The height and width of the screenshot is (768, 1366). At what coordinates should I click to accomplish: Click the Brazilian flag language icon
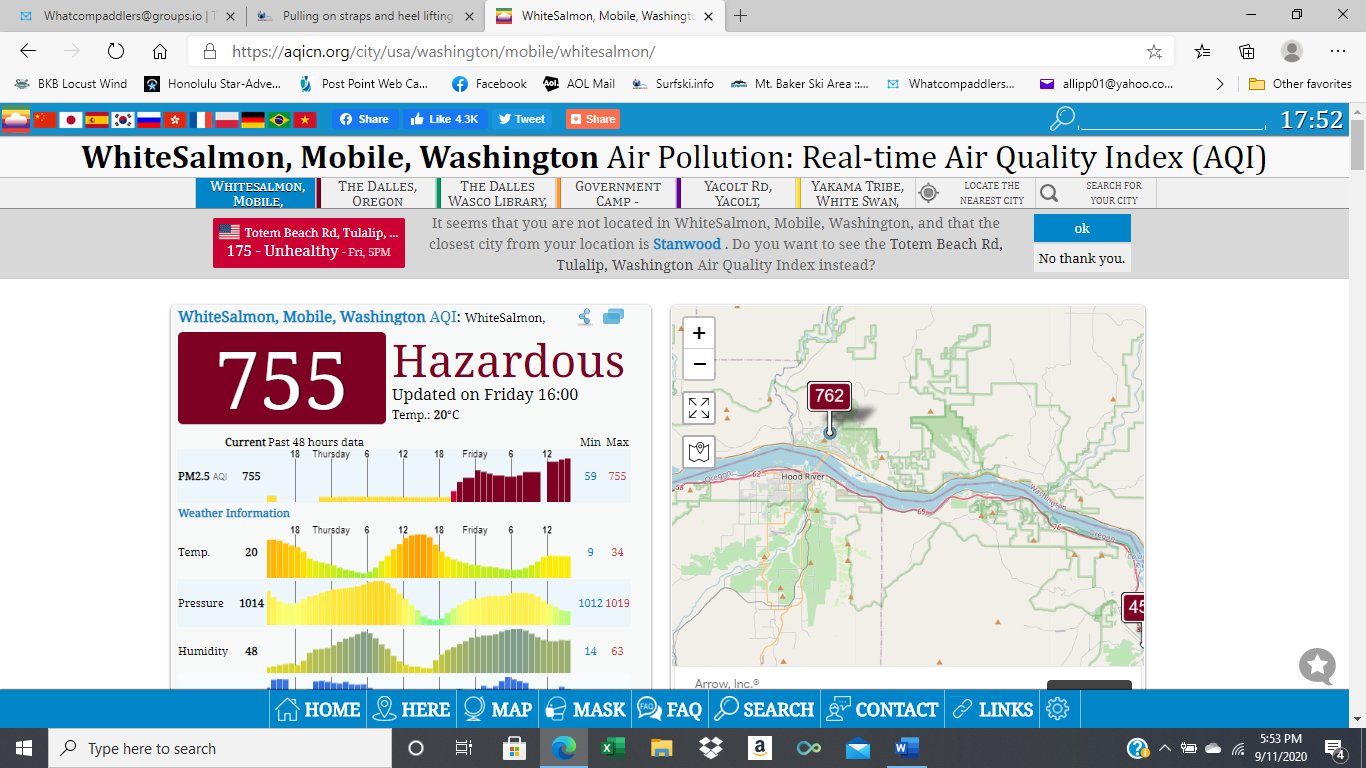(x=279, y=120)
